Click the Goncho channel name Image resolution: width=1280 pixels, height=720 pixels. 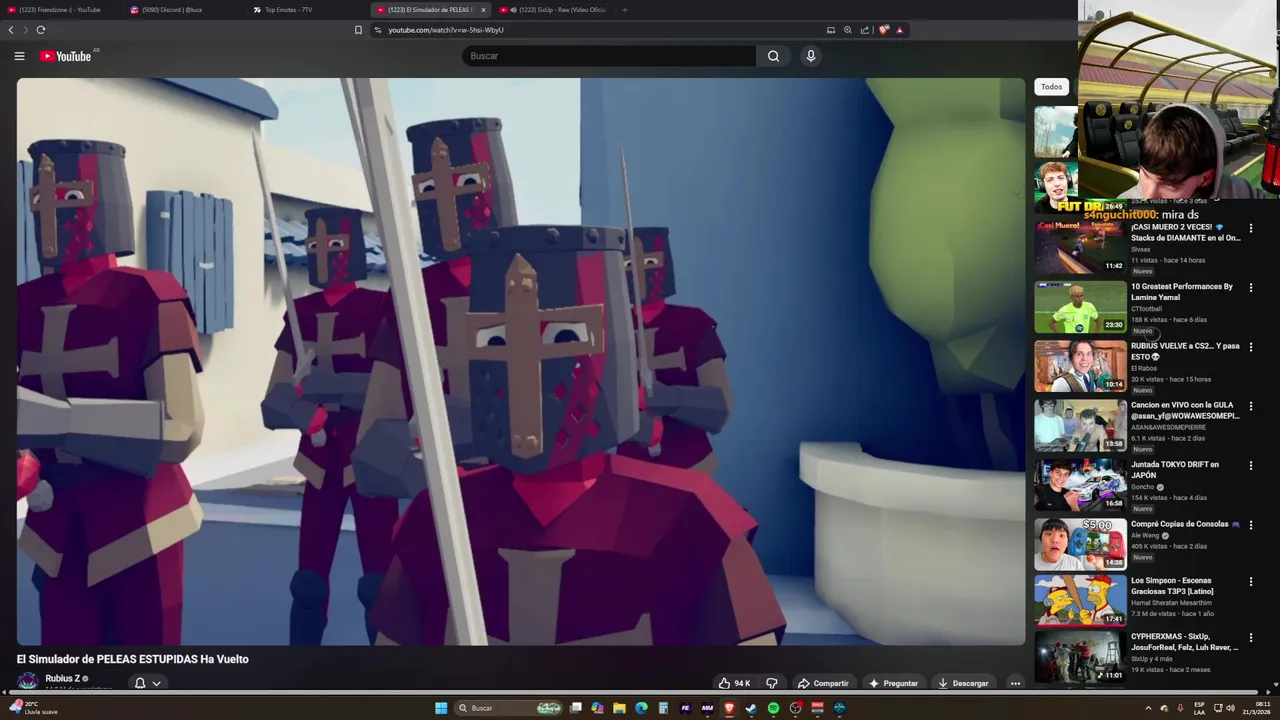point(1143,487)
